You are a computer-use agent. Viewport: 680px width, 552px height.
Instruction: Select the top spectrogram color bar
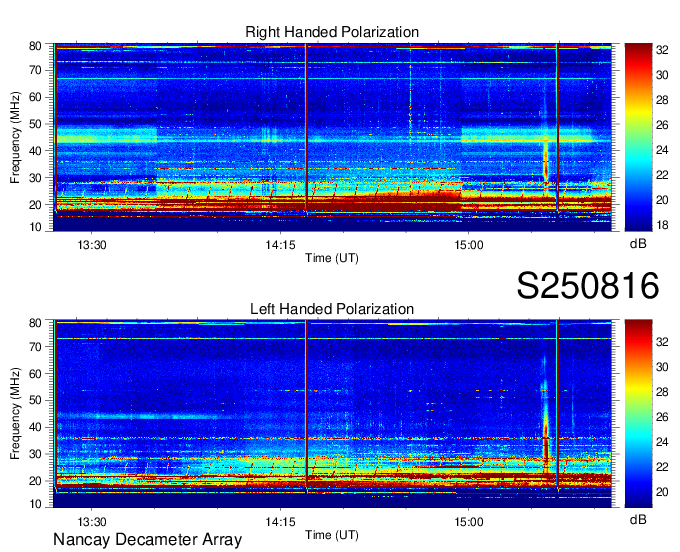(638, 137)
